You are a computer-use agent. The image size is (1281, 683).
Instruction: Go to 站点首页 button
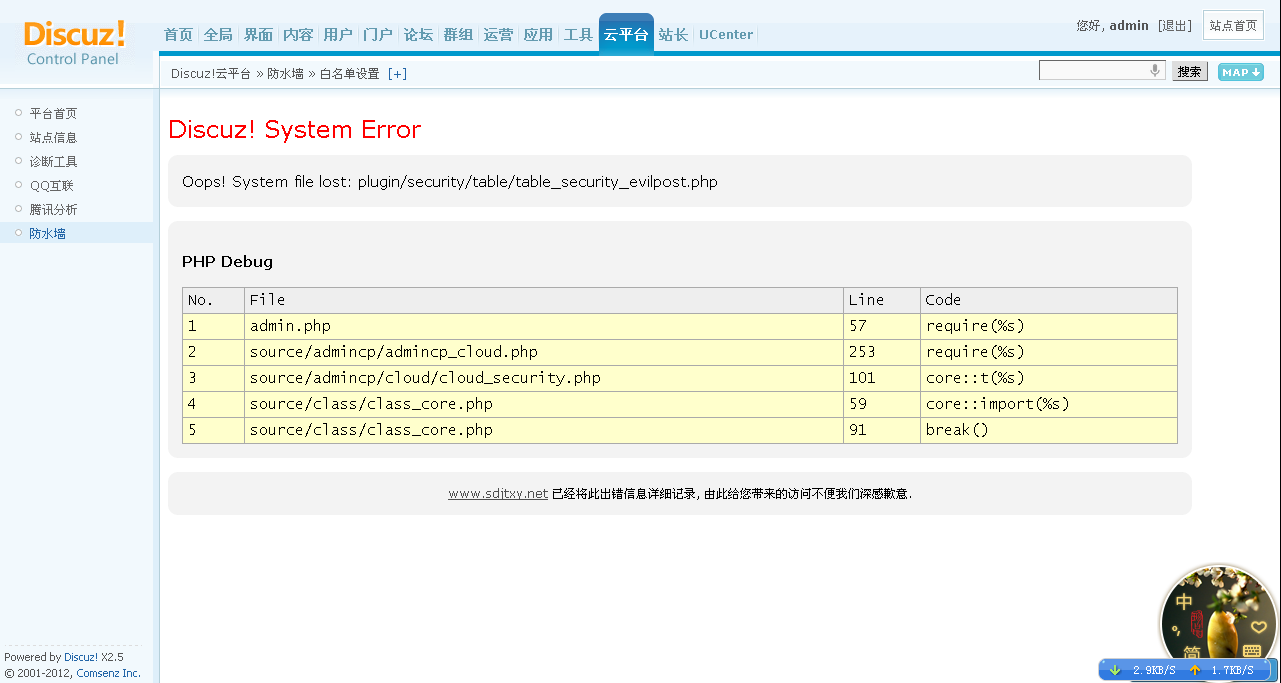[x=1233, y=26]
